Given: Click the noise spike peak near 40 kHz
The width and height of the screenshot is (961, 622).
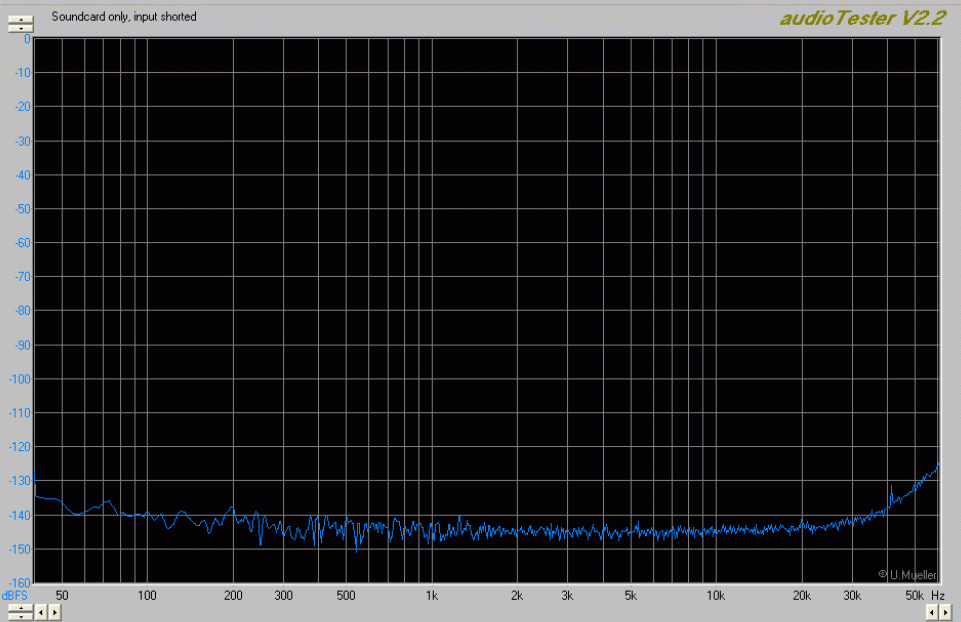Looking at the screenshot, I should 891,487.
